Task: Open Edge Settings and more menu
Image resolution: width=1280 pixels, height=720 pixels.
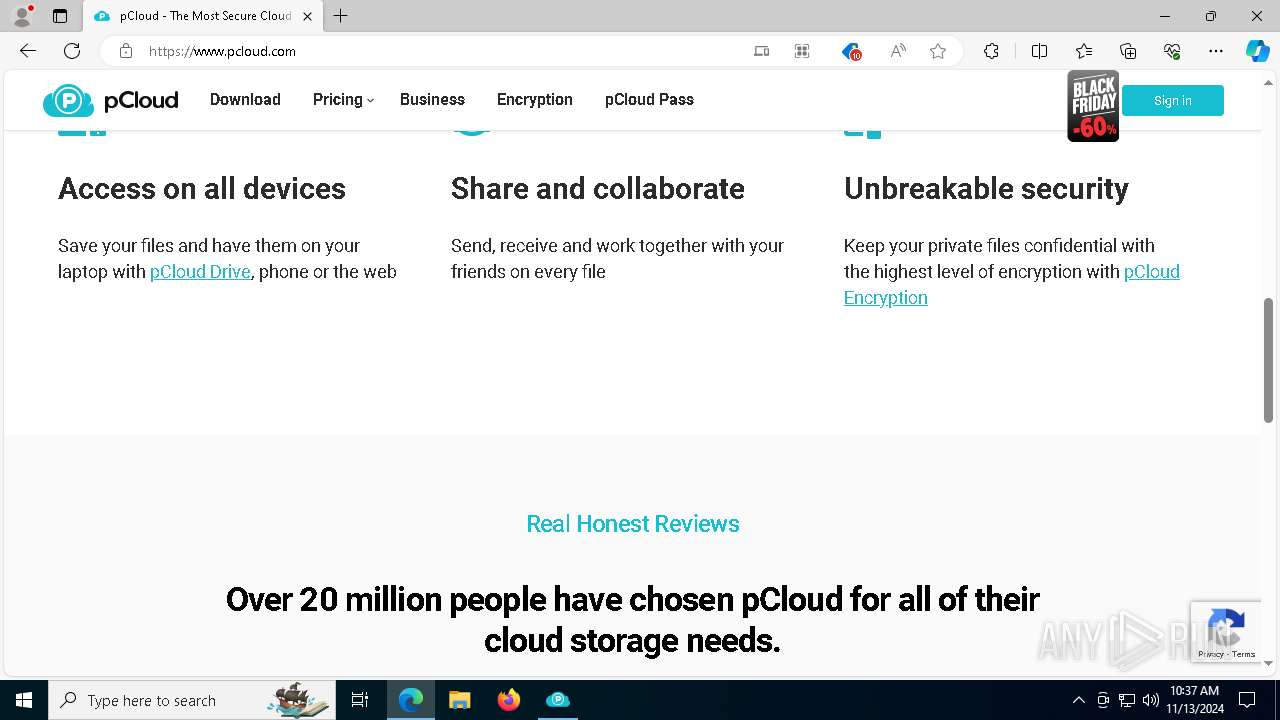Action: coord(1216,51)
